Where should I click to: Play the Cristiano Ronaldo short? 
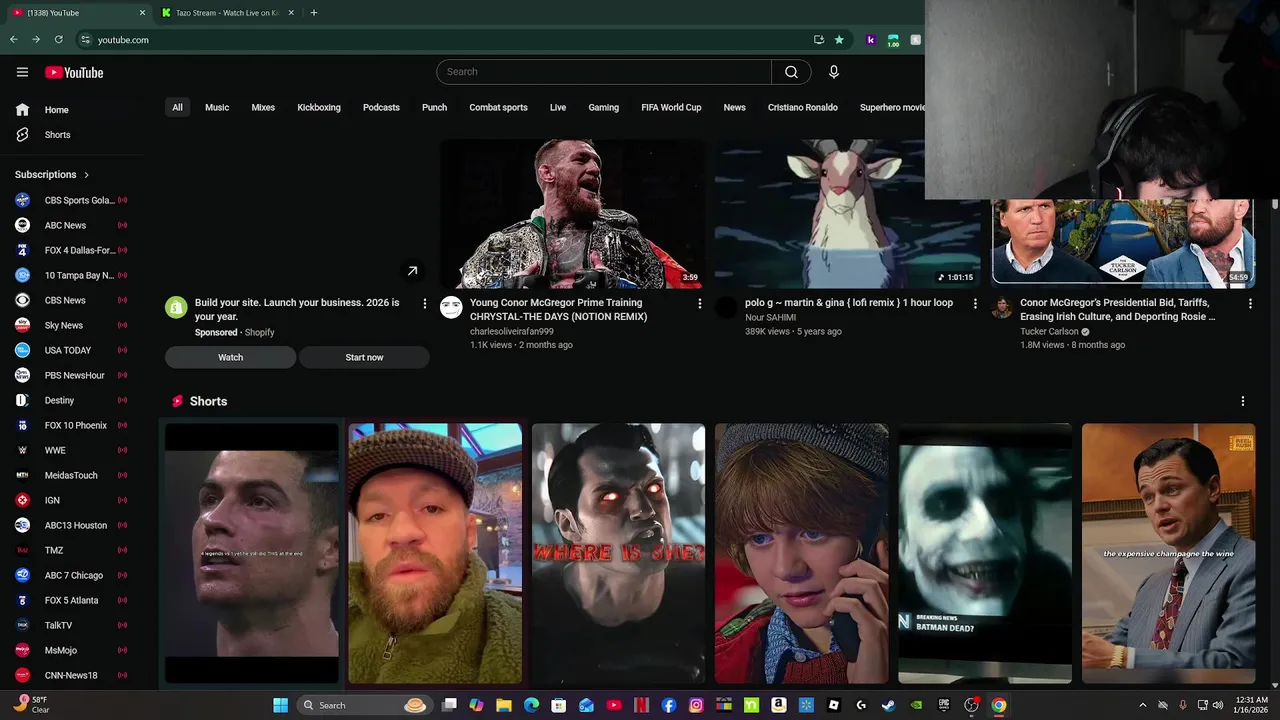click(x=252, y=553)
